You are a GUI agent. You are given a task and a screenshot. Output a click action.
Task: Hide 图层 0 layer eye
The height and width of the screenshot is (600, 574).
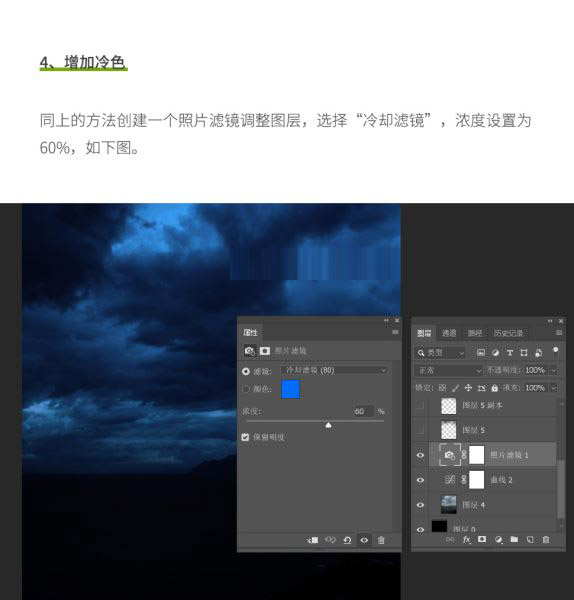coord(420,529)
